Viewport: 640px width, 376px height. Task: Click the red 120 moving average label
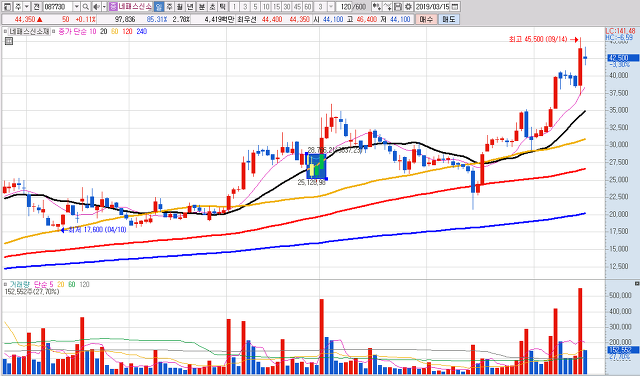pyautogui.click(x=127, y=31)
